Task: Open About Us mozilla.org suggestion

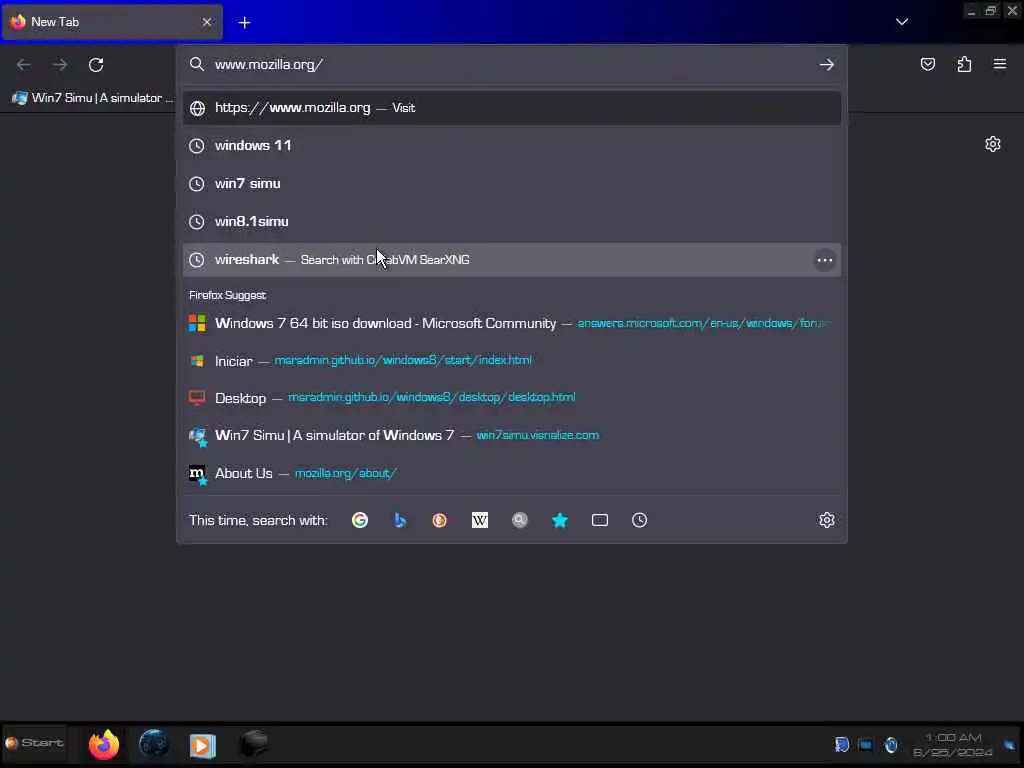Action: pyautogui.click(x=512, y=473)
